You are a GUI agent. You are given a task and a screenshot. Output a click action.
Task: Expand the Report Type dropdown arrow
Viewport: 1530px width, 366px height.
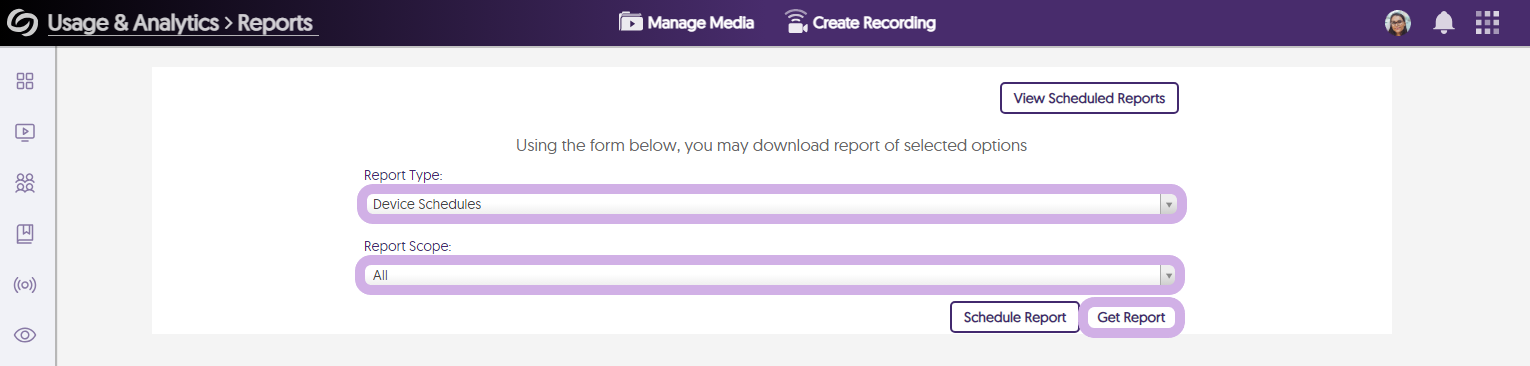click(x=1168, y=204)
